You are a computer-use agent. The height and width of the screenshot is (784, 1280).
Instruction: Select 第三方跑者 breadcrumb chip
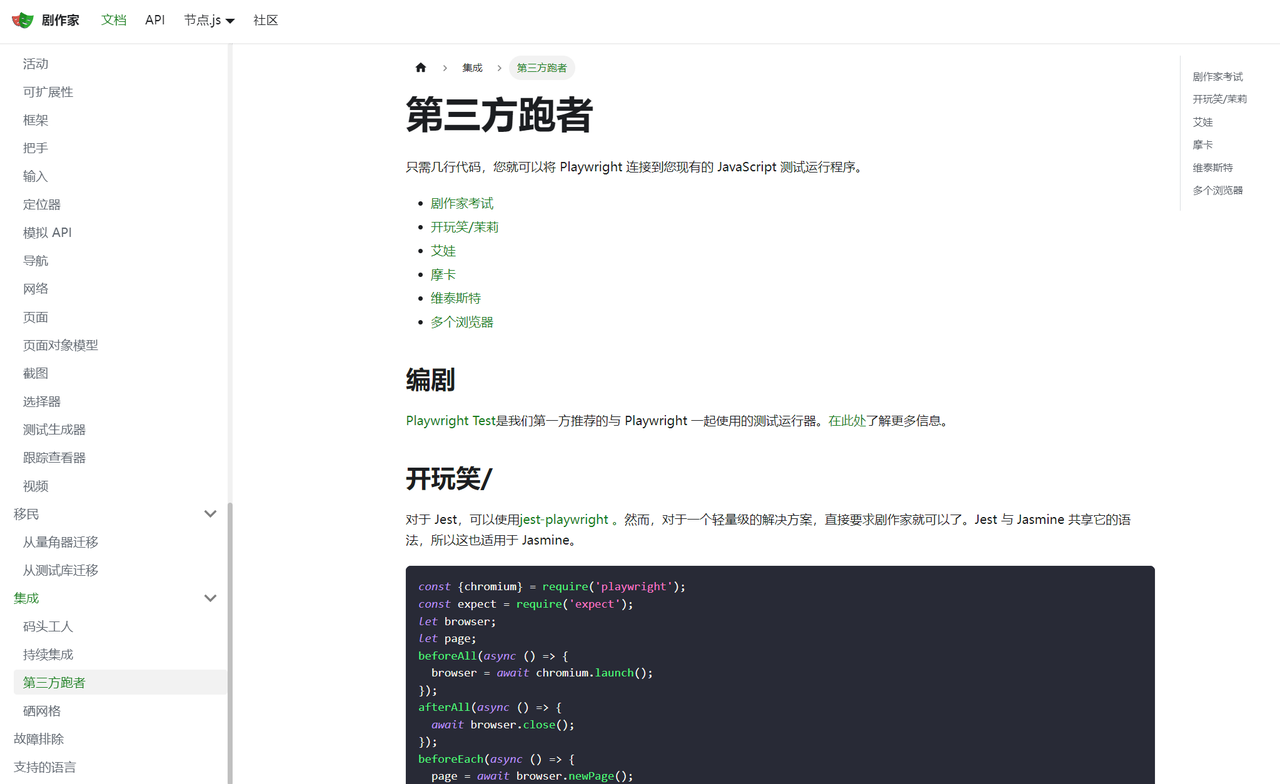click(x=542, y=68)
